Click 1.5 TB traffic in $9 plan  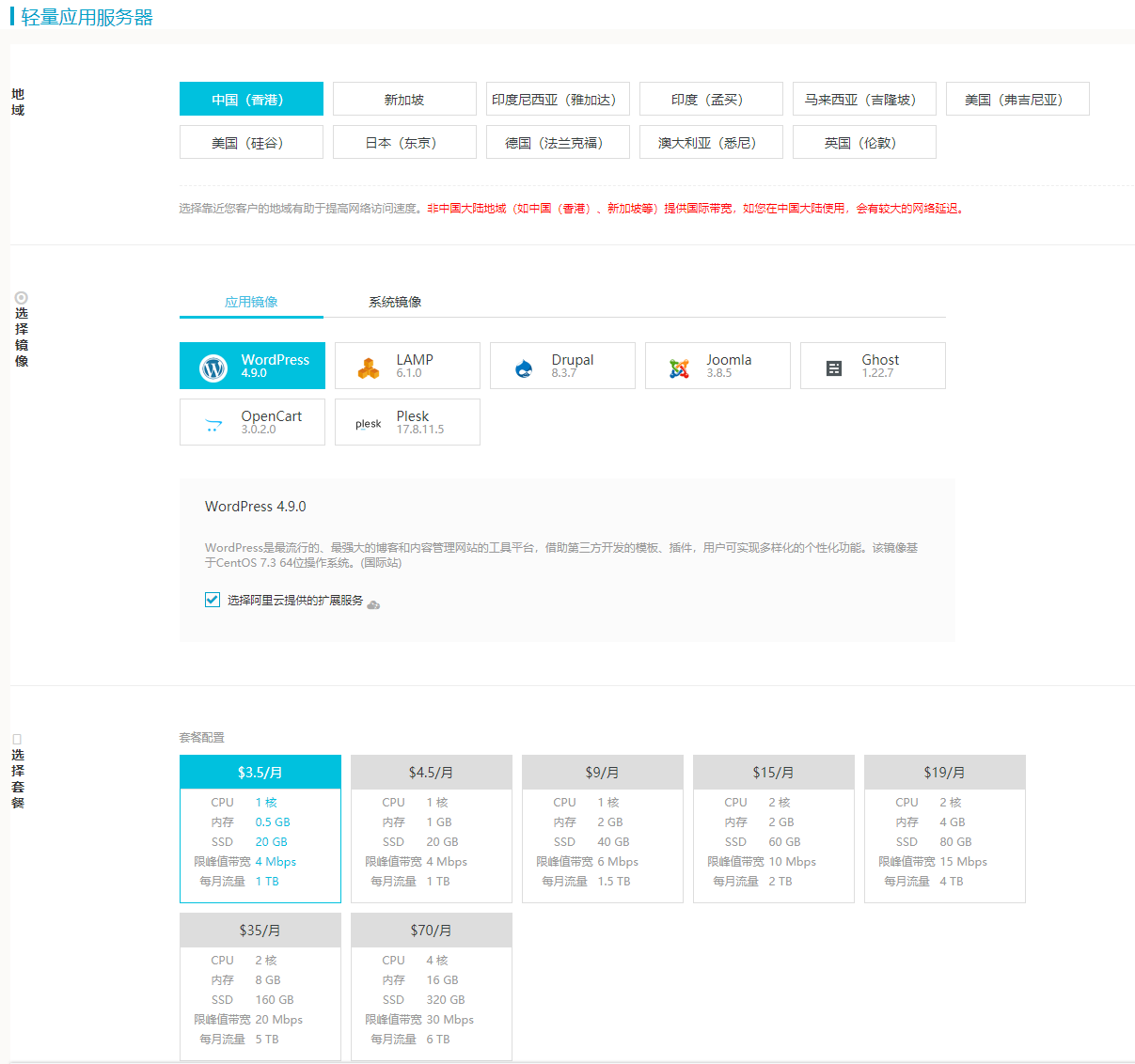(x=614, y=882)
